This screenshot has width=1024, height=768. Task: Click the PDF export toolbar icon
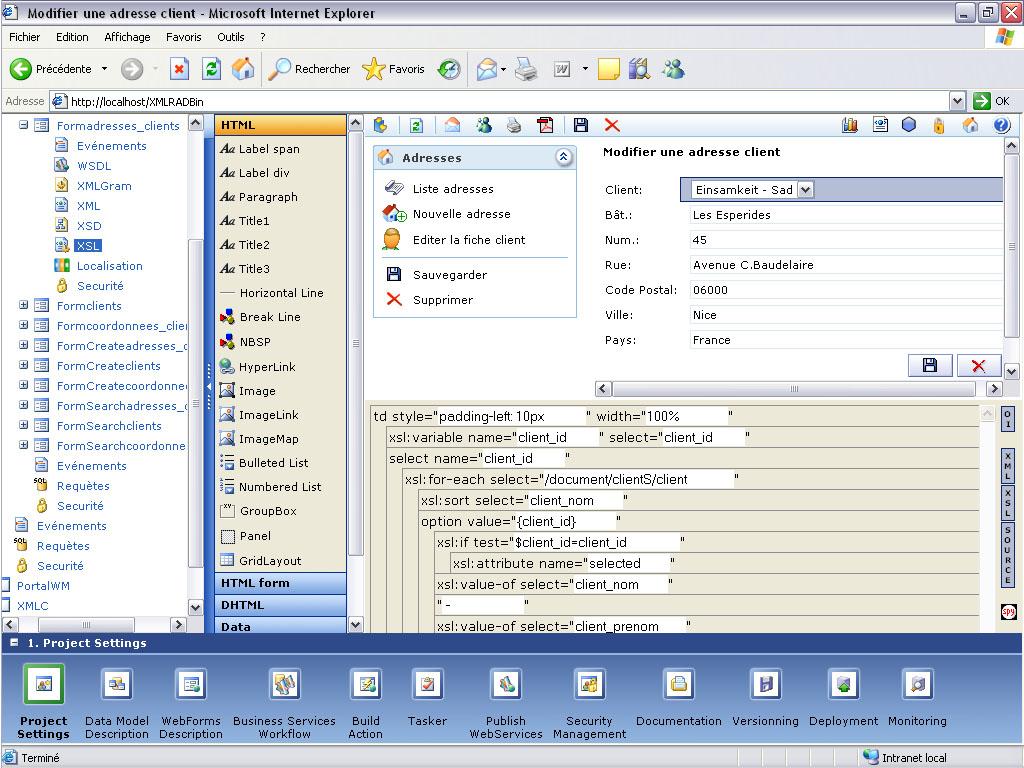coord(545,125)
